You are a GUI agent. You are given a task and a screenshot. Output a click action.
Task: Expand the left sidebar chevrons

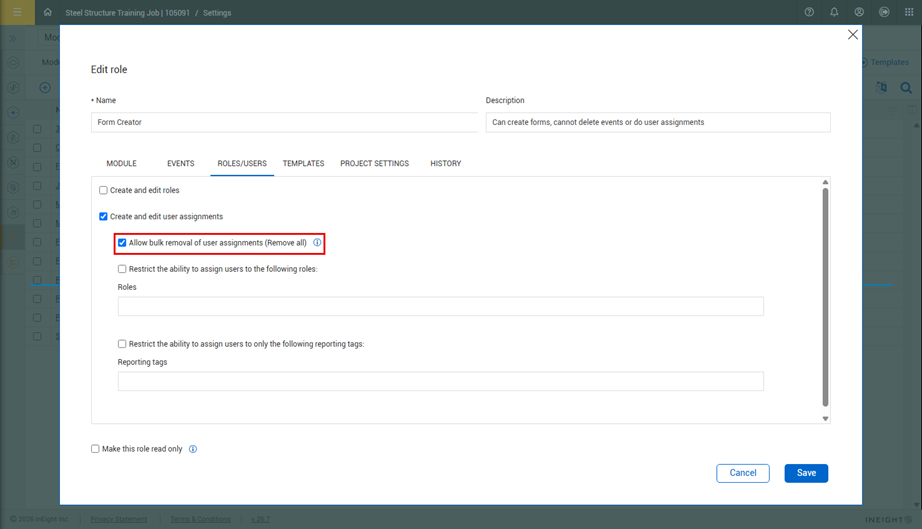(x=13, y=38)
